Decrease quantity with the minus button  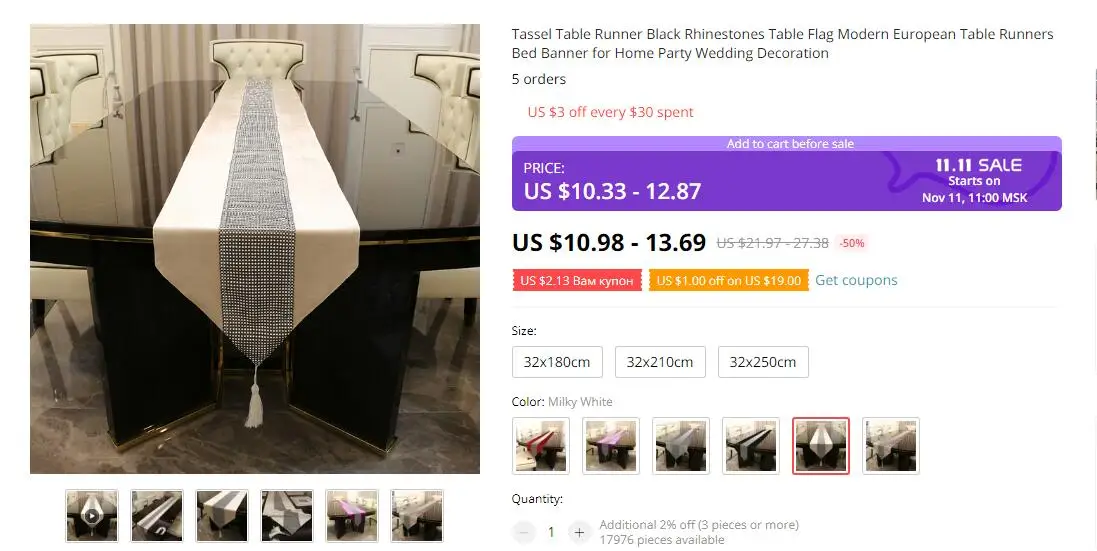(x=523, y=532)
